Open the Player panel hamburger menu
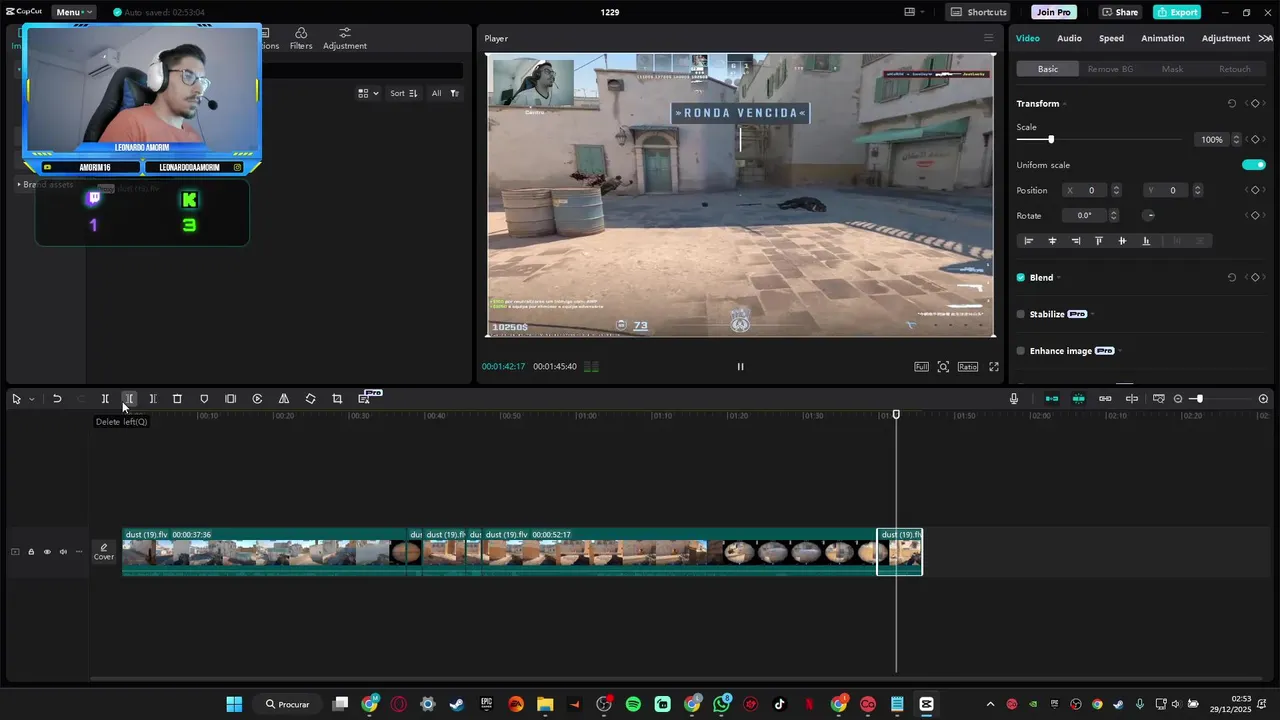 (x=989, y=38)
